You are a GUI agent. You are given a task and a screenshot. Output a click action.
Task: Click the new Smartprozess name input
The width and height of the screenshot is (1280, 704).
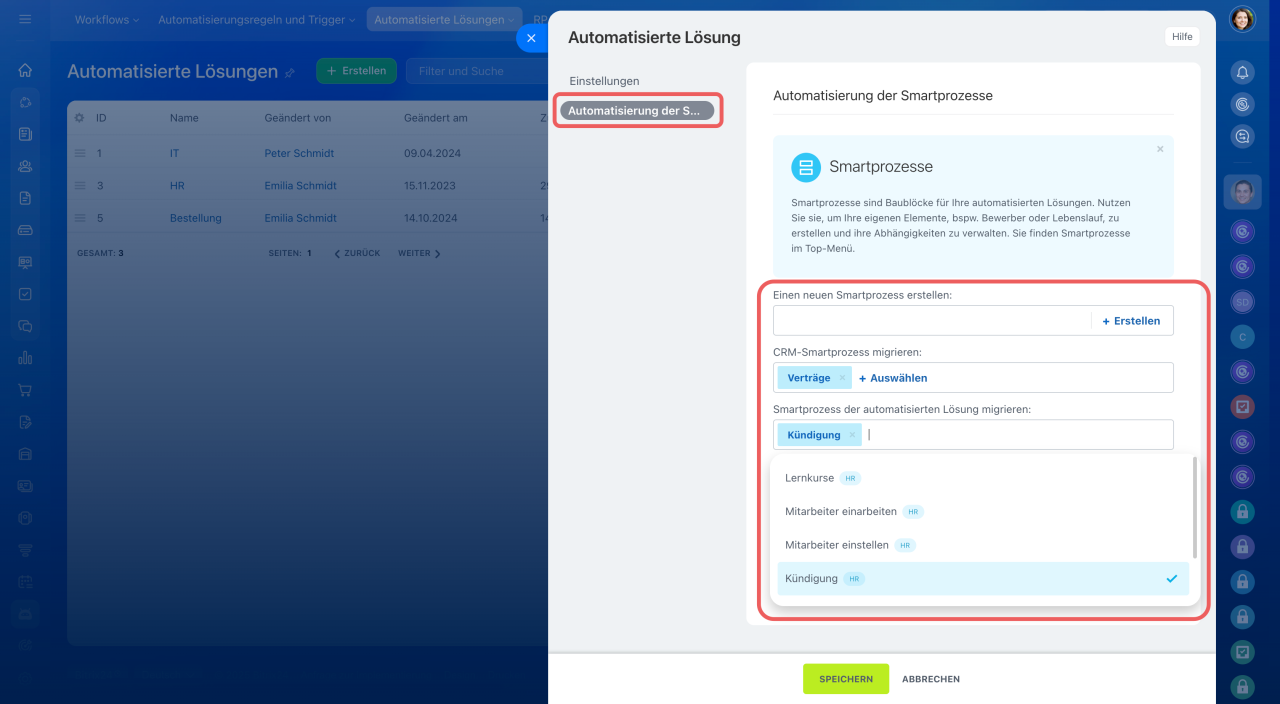point(933,321)
